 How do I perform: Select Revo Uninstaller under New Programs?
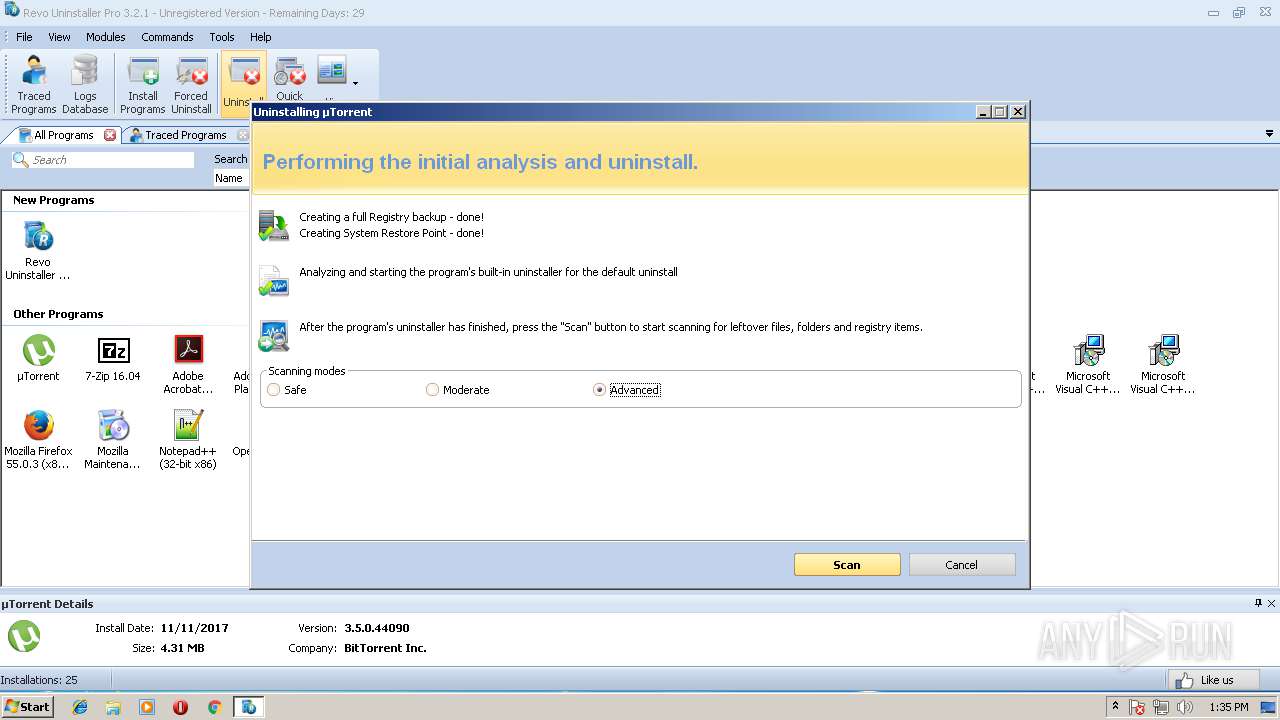(x=38, y=251)
